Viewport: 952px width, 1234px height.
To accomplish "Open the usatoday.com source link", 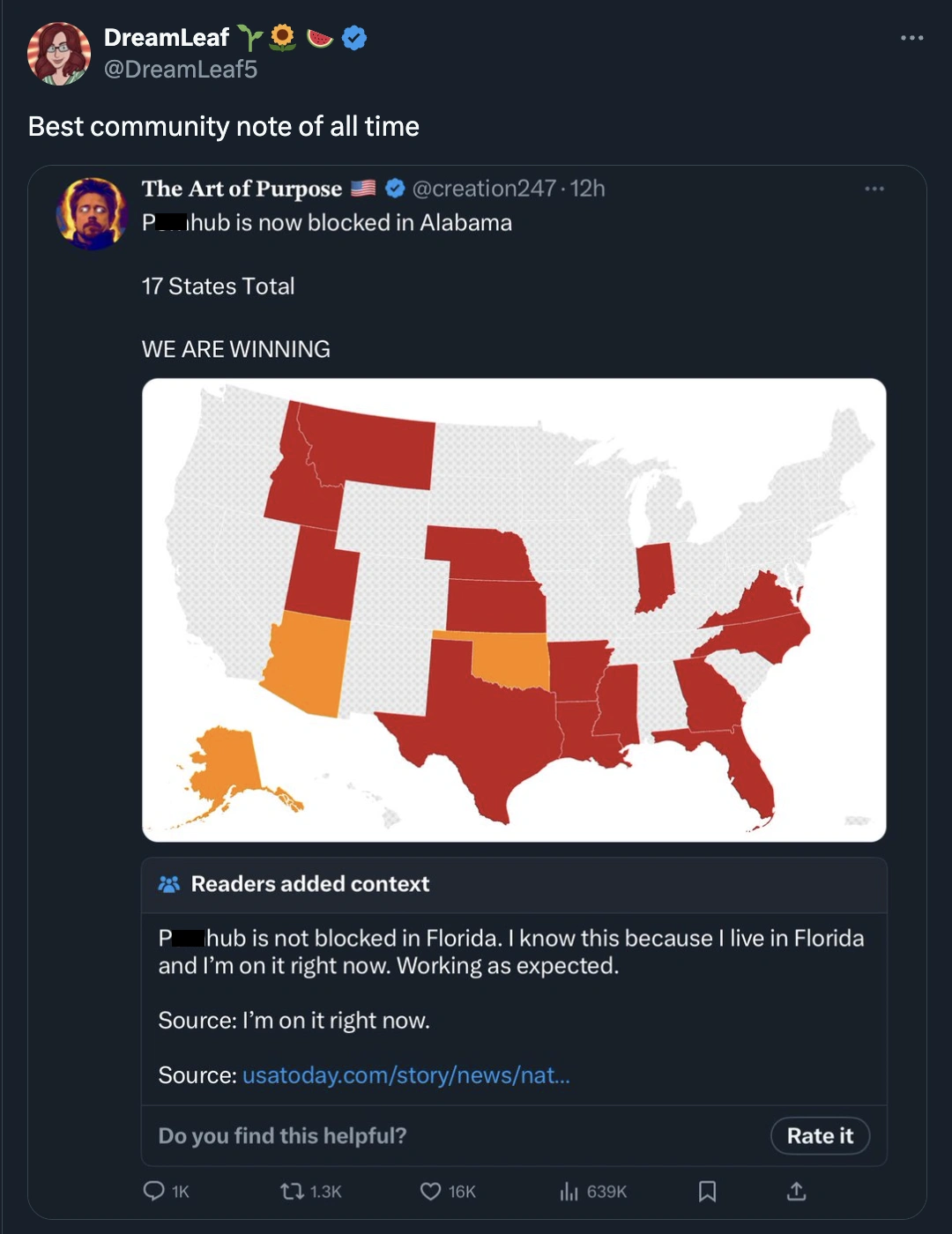I will click(405, 1075).
